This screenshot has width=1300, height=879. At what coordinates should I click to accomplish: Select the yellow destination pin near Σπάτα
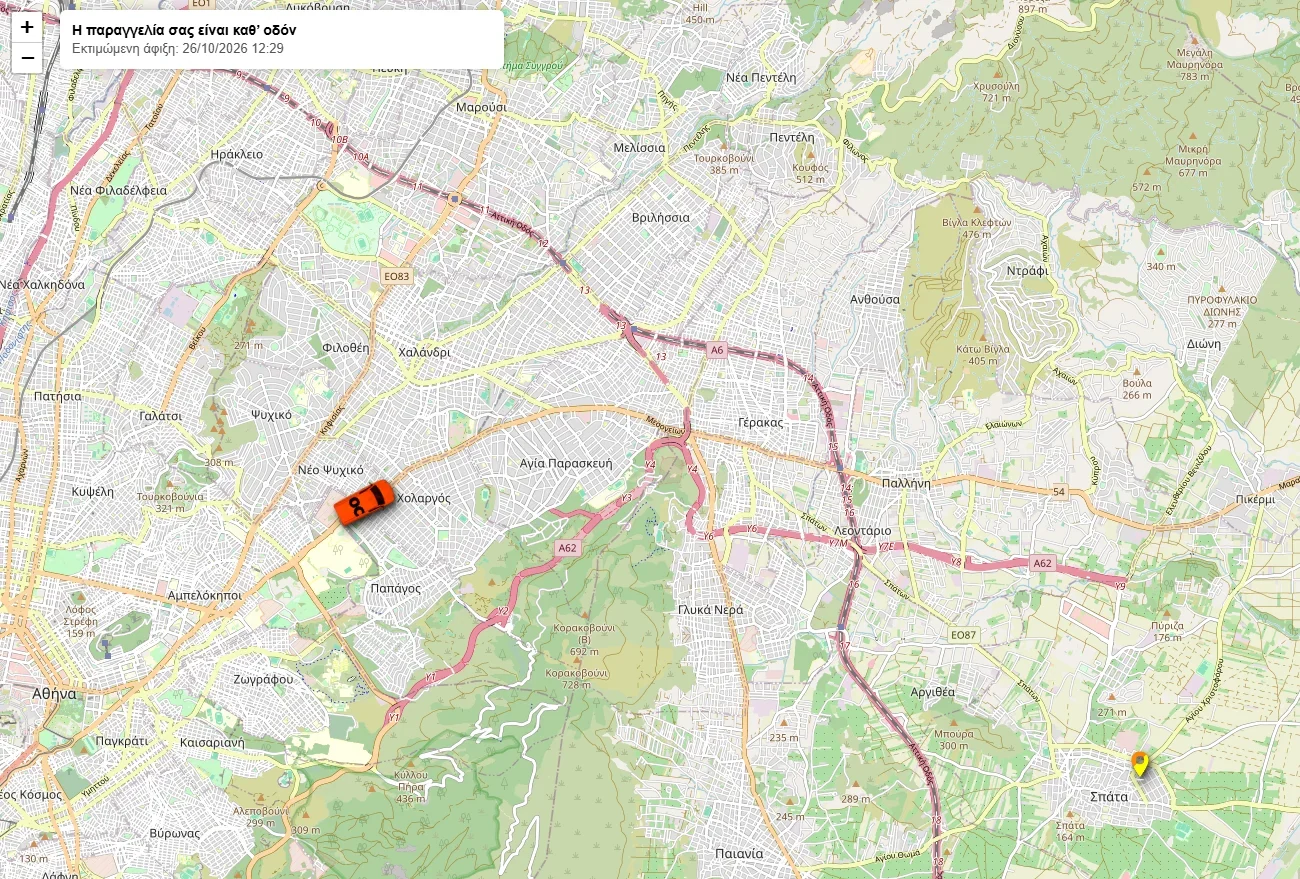pyautogui.click(x=1139, y=765)
